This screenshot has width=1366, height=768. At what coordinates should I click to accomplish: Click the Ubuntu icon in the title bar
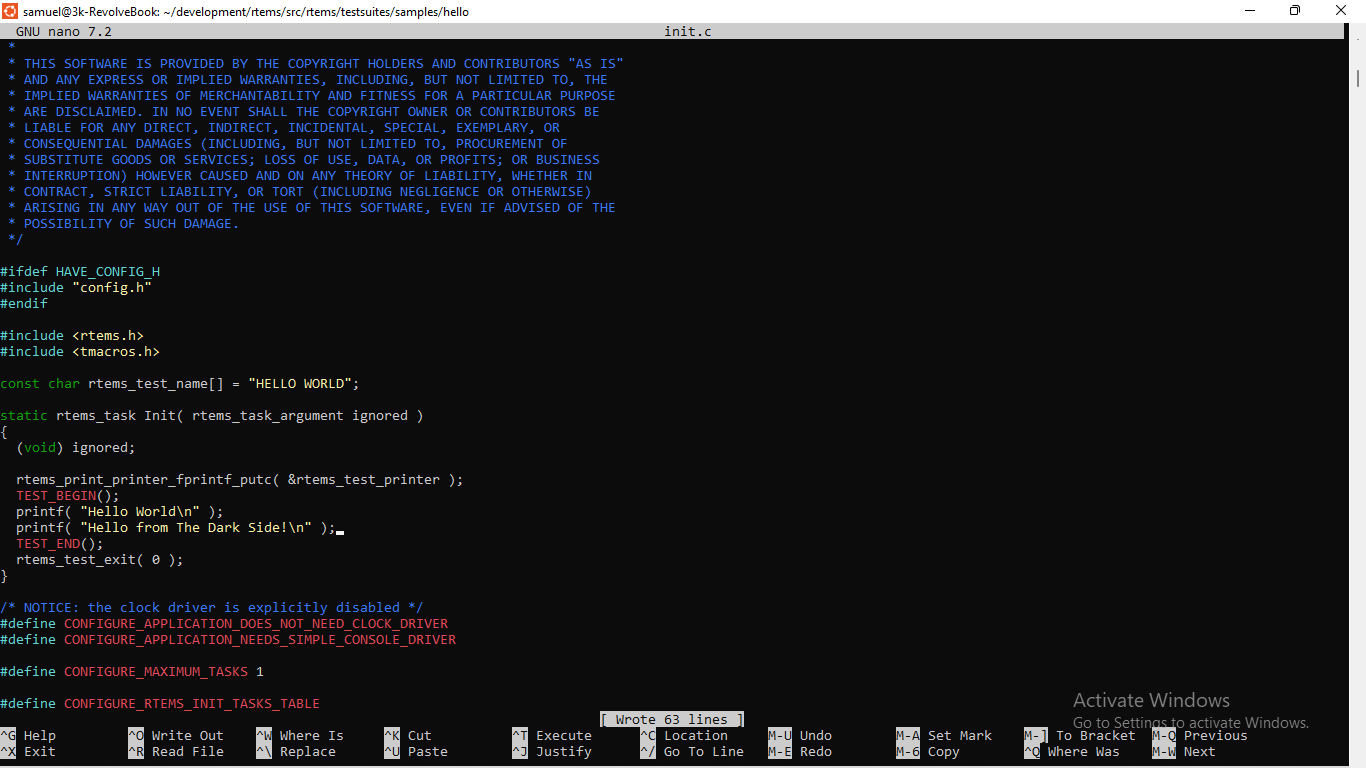(10, 11)
